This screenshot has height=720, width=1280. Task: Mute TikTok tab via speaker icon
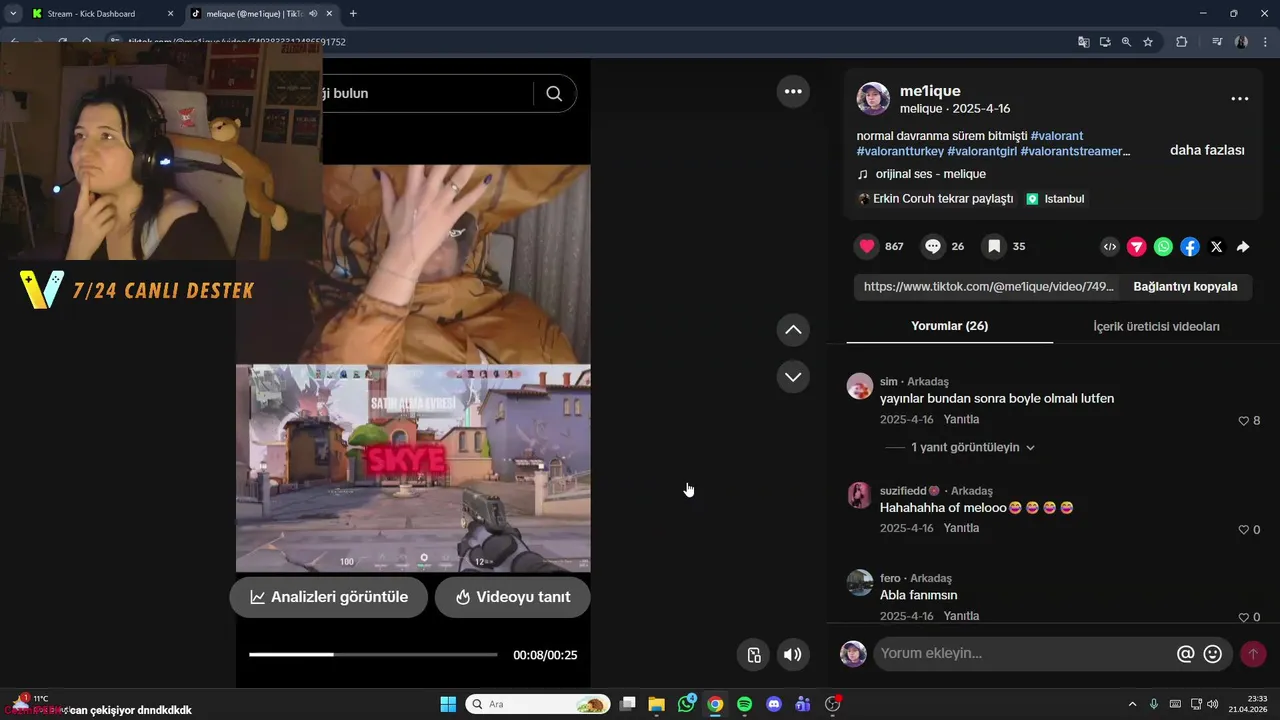pyautogui.click(x=313, y=14)
